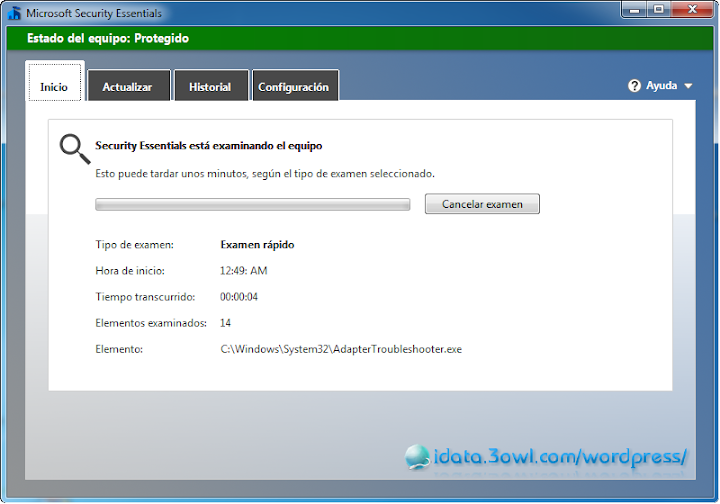
Task: Click the 'Hora de inicio:' label
Action: [x=130, y=271]
